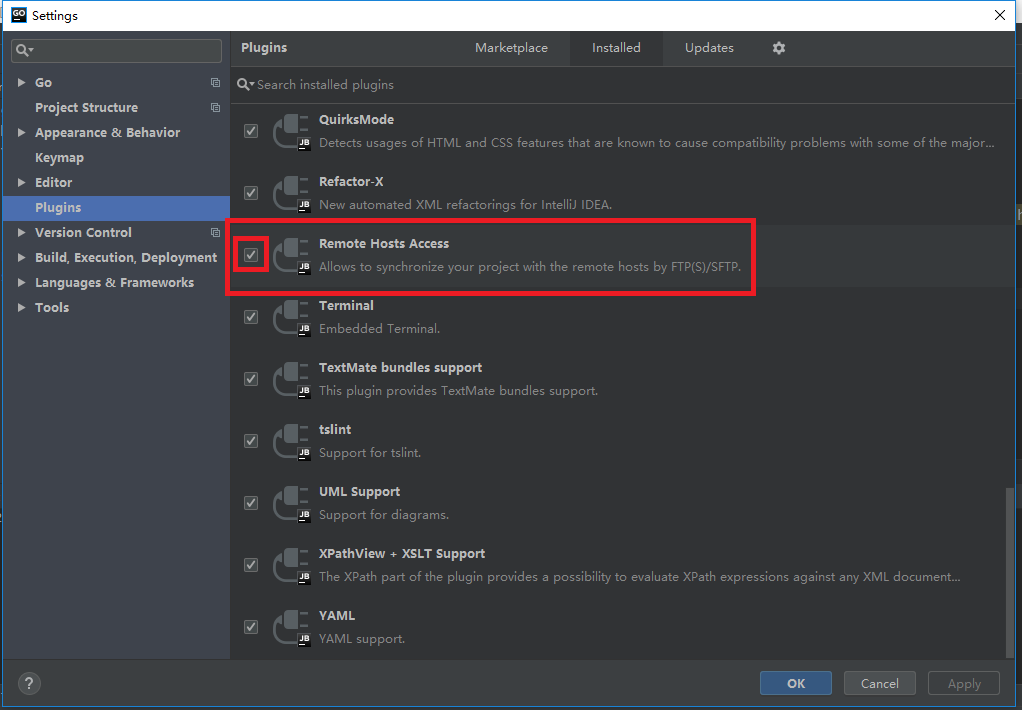Disable the Remote Hosts Access checkbox
The image size is (1022, 710).
(x=251, y=255)
